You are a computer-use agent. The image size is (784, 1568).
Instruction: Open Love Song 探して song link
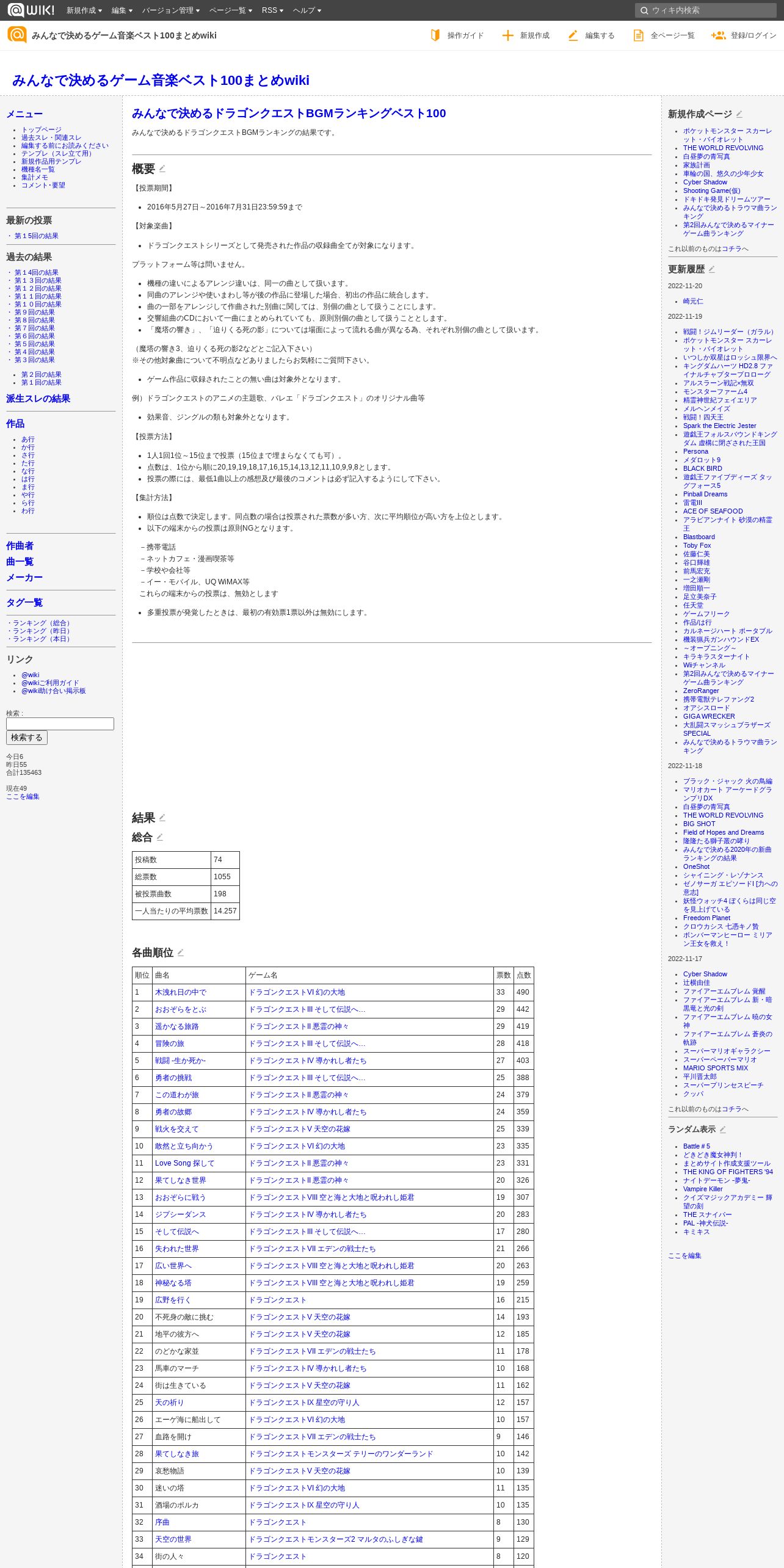click(184, 1163)
